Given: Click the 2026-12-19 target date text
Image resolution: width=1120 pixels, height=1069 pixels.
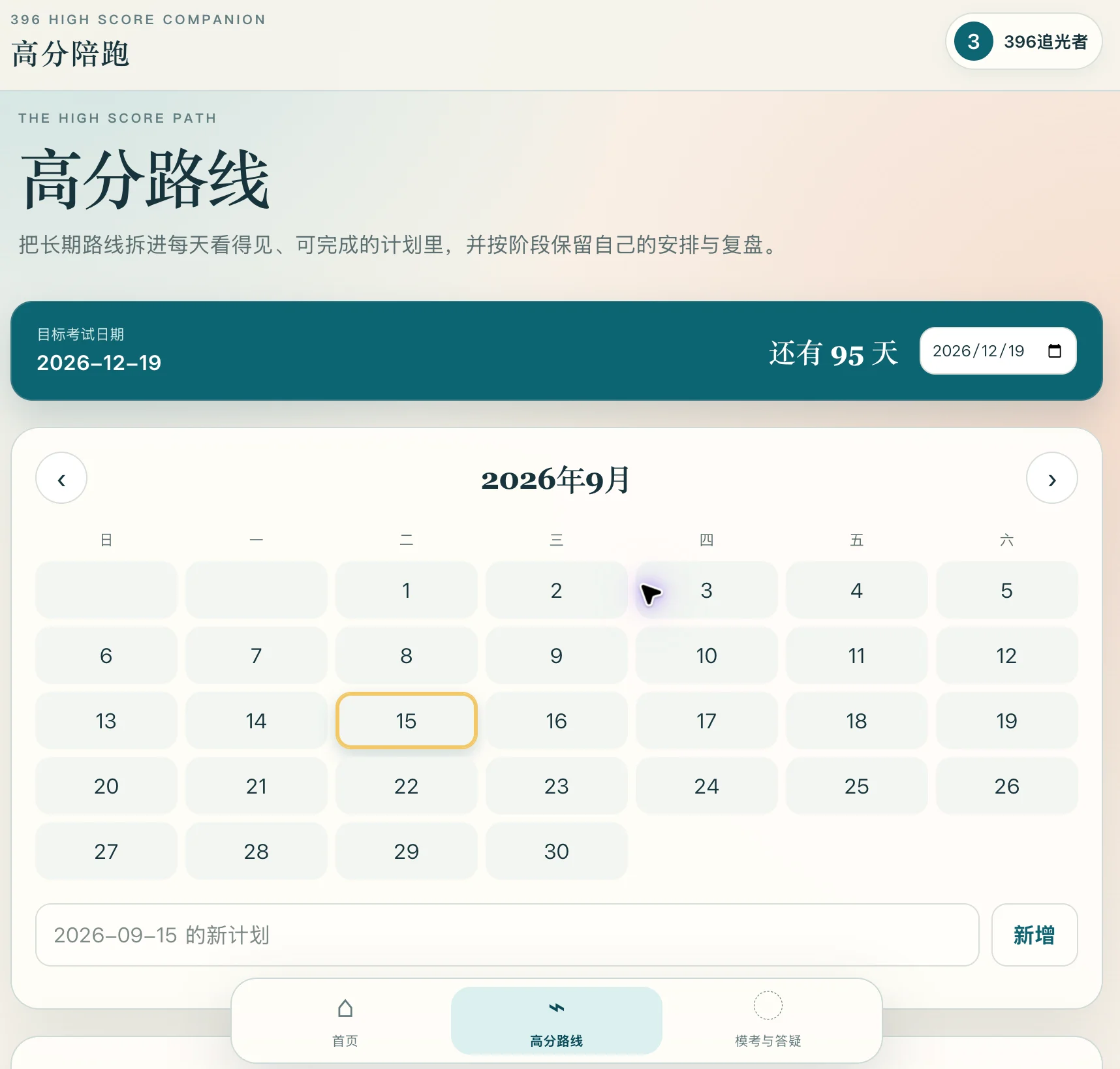Looking at the screenshot, I should click(x=99, y=363).
